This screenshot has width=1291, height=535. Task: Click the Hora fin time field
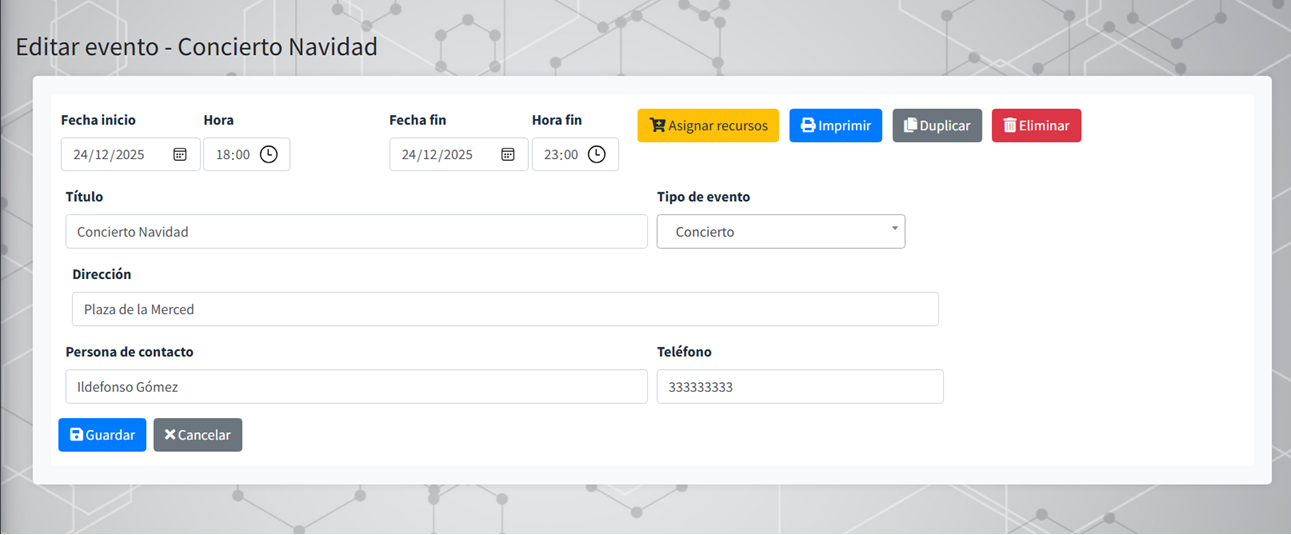(x=575, y=154)
